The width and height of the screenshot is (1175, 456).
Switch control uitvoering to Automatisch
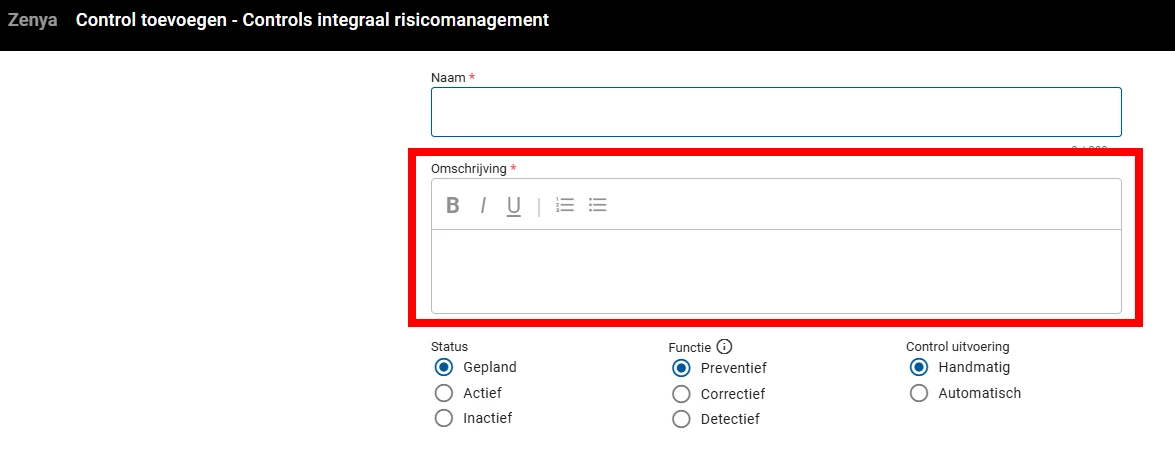(919, 393)
